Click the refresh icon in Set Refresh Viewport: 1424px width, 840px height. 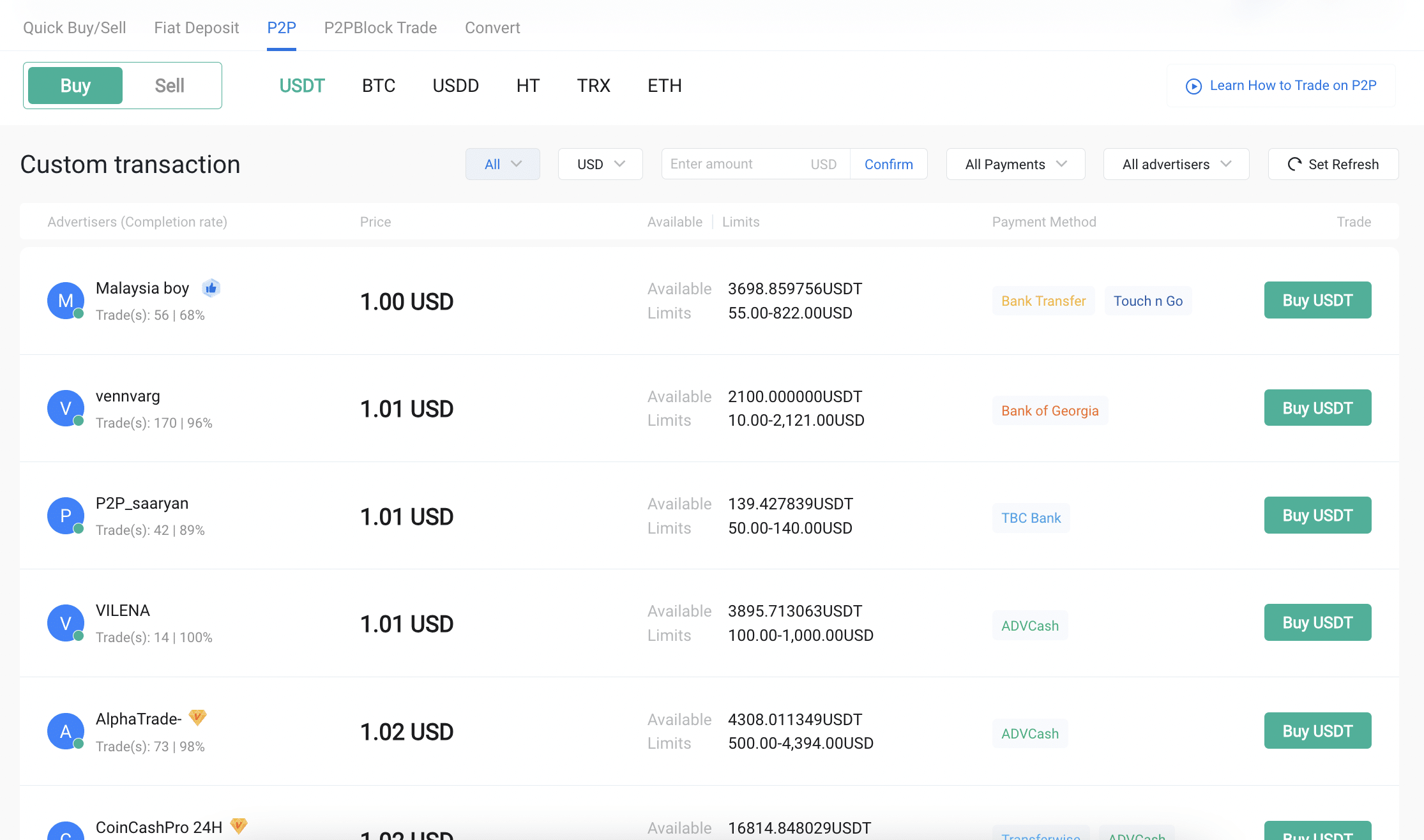(x=1294, y=164)
